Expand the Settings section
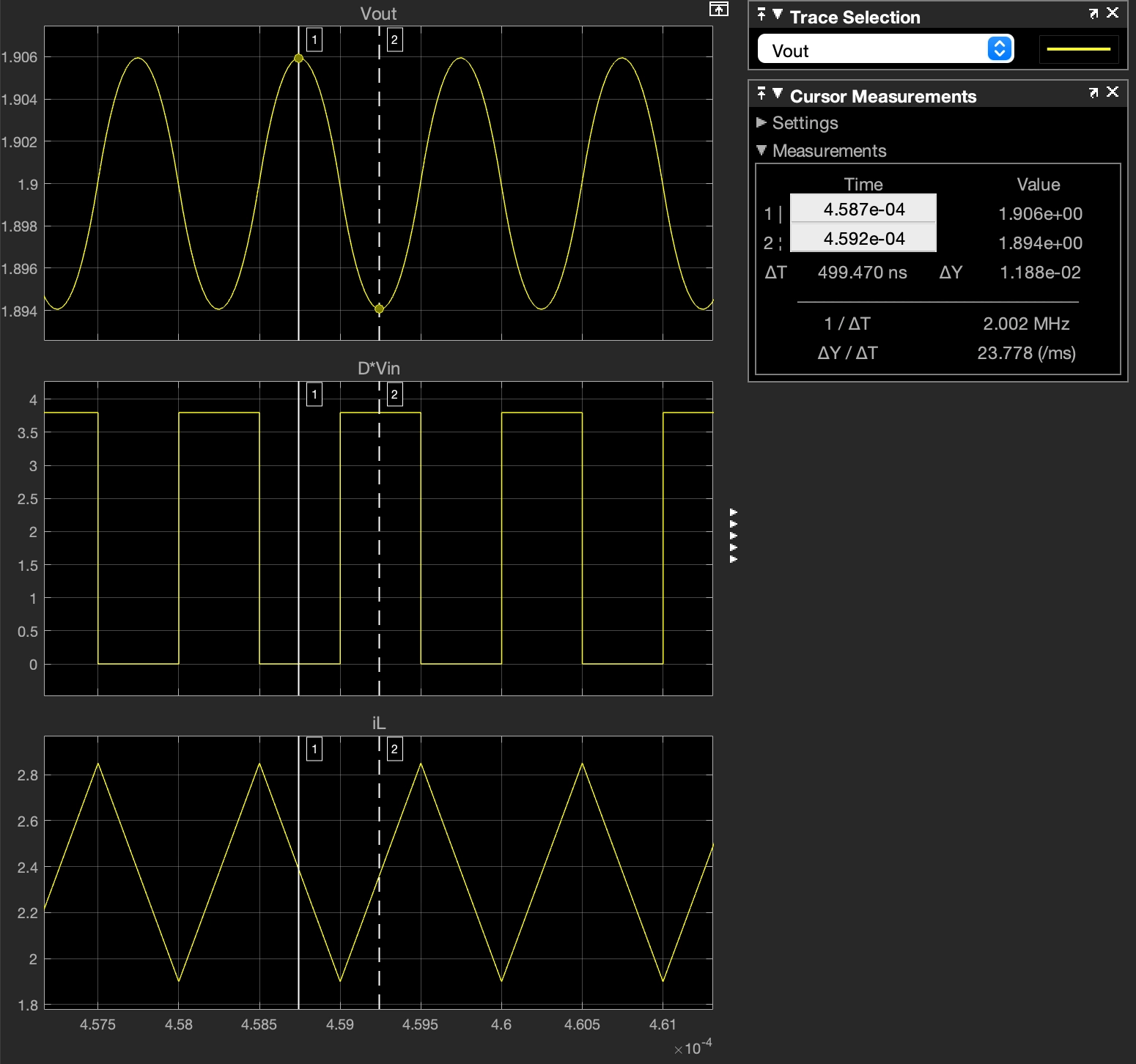 tap(761, 122)
